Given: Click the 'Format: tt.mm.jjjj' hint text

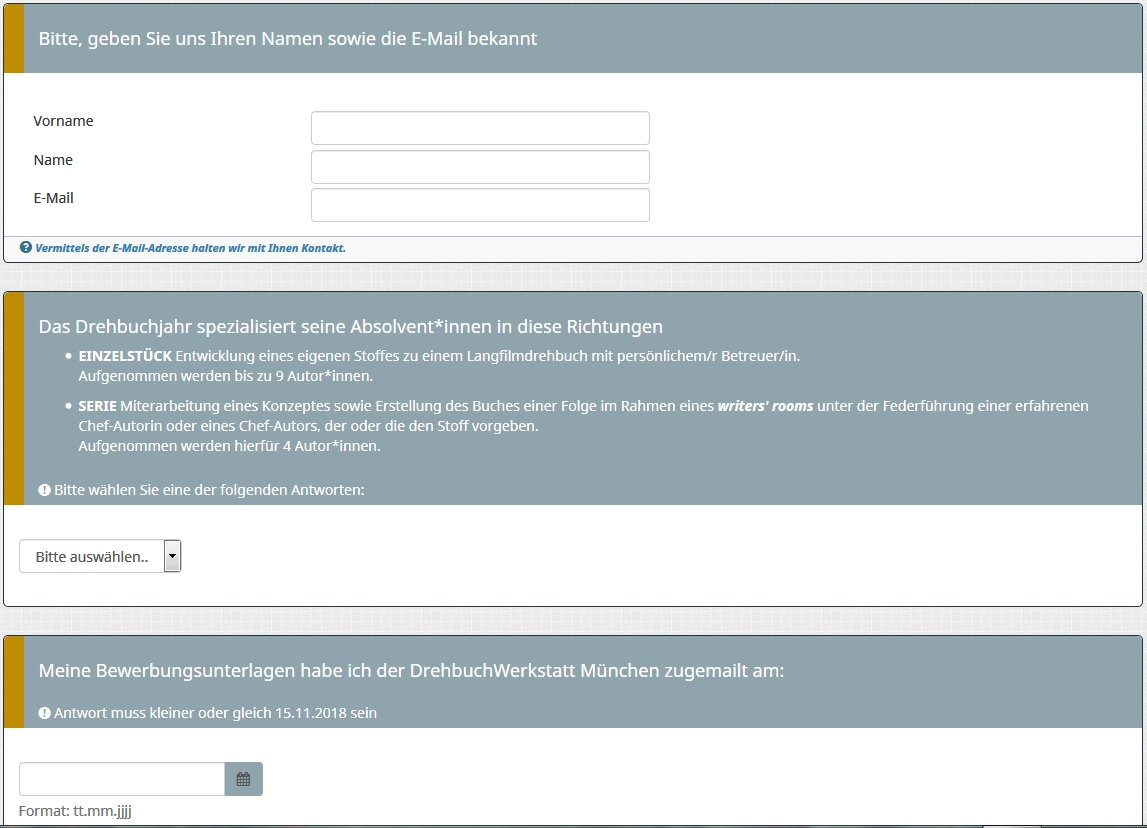Looking at the screenshot, I should pyautogui.click(x=75, y=811).
